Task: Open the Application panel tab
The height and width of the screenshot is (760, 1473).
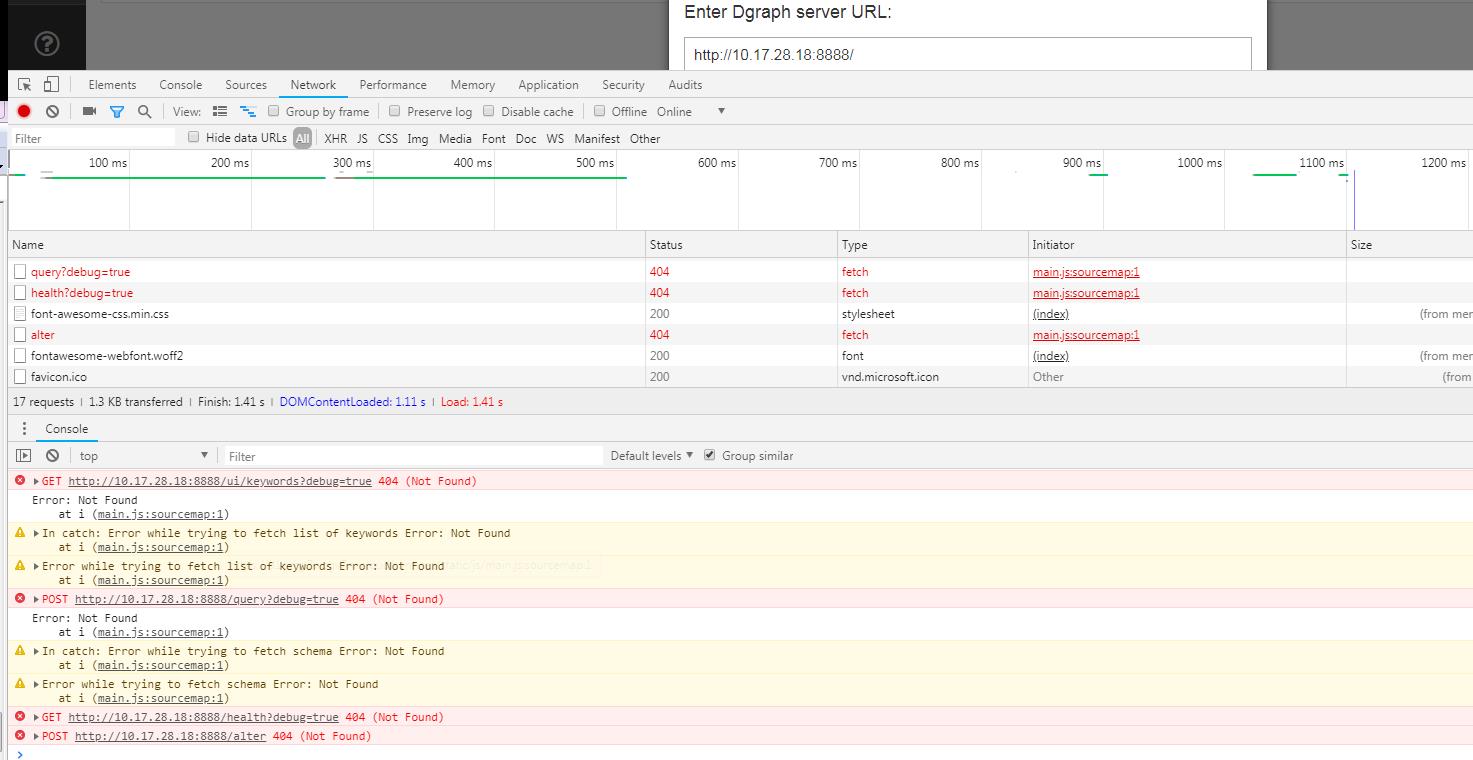Action: 548,84
